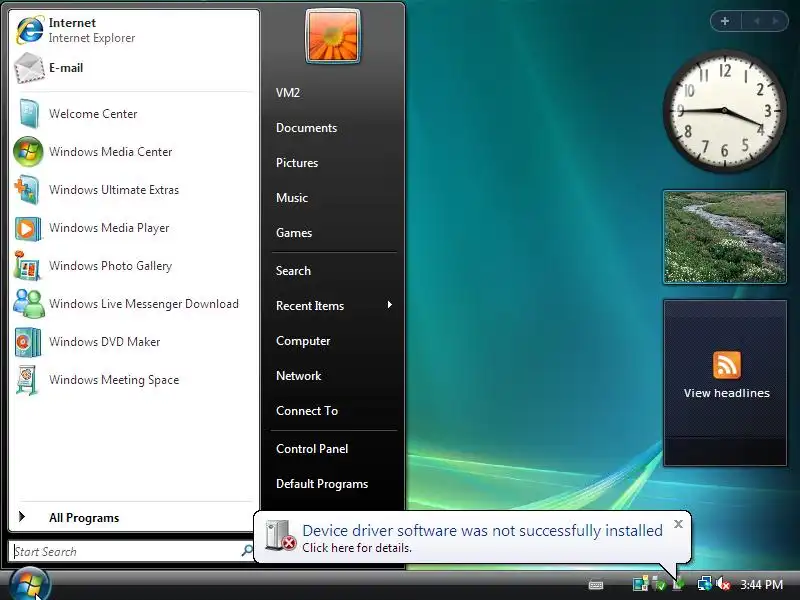
Task: Open the Pictures folder
Action: tap(297, 163)
